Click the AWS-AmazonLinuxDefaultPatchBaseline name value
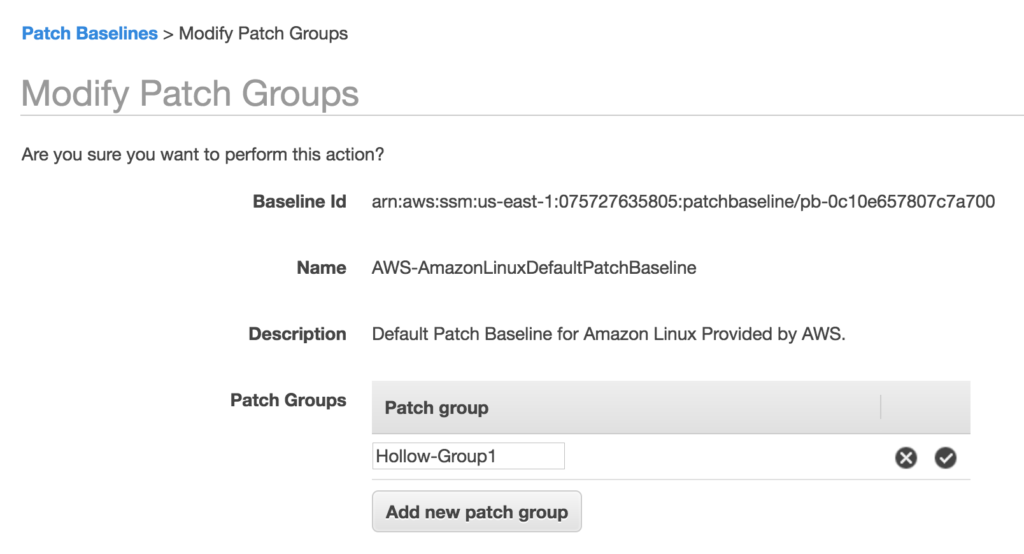The width and height of the screenshot is (1024, 554). 534,268
